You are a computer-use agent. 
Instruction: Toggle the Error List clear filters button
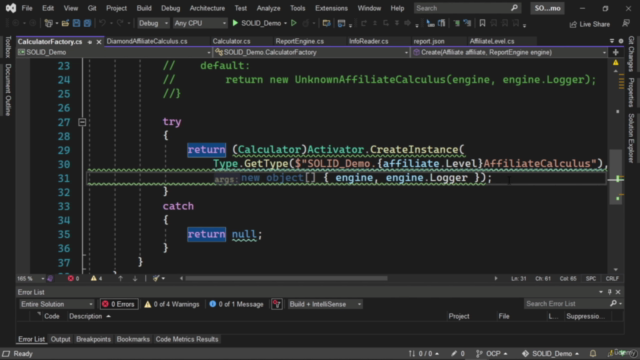[x=277, y=304]
